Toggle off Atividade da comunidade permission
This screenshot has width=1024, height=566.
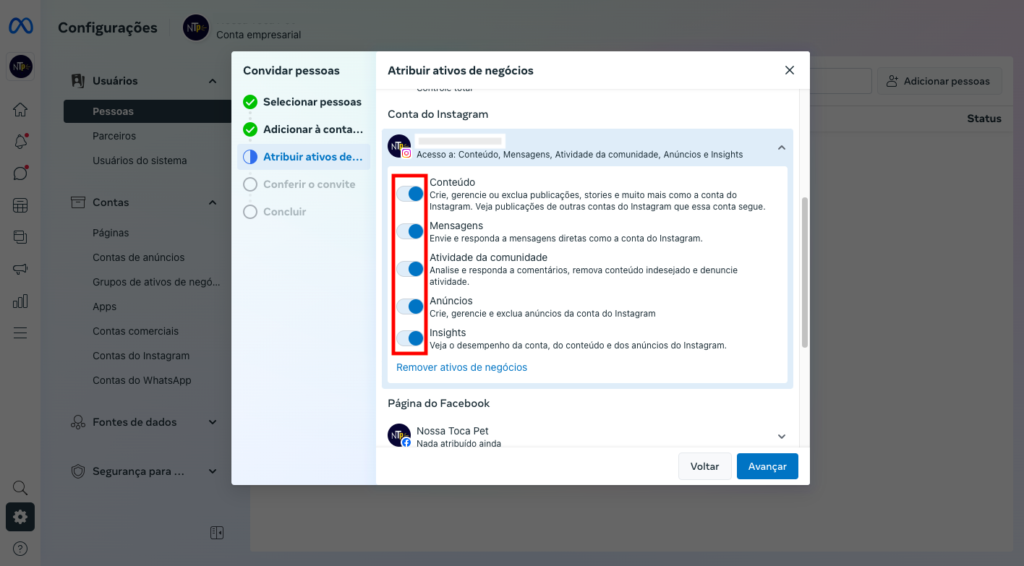click(x=411, y=269)
